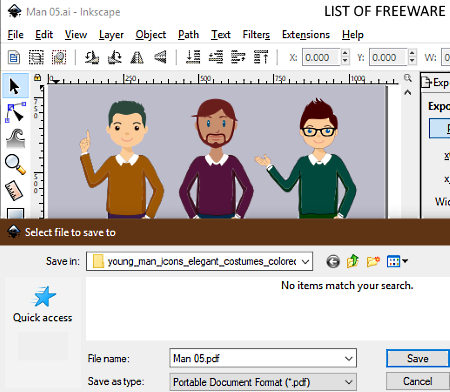Viewport: 450px width, 392px height.
Task: Lower selection one step
Action: click(x=216, y=57)
